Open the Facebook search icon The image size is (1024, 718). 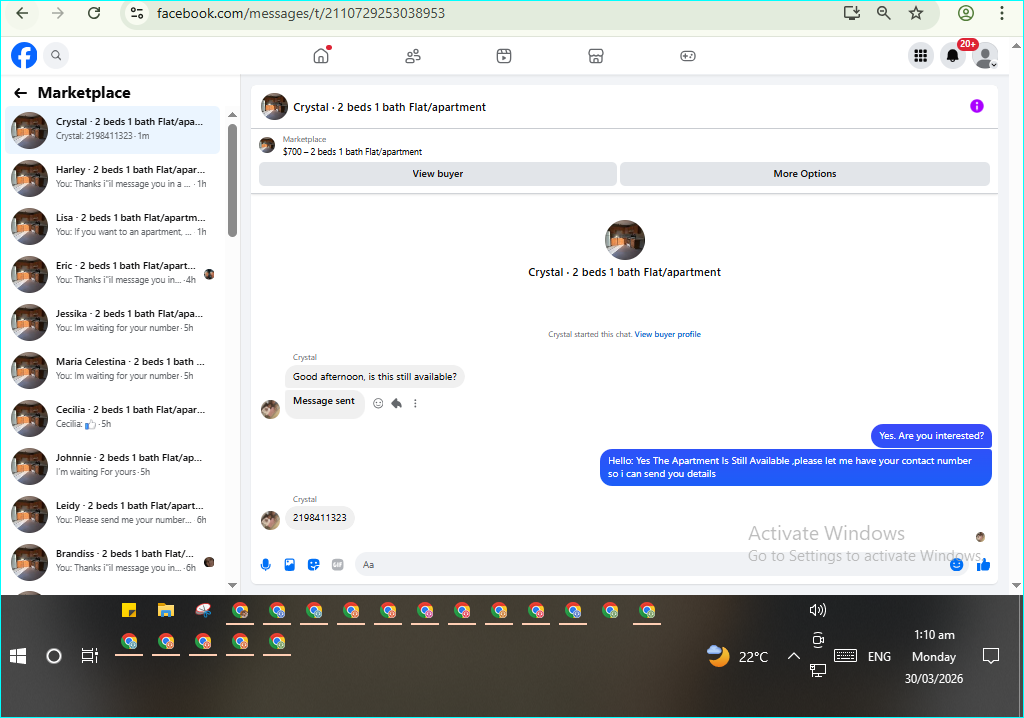click(56, 56)
